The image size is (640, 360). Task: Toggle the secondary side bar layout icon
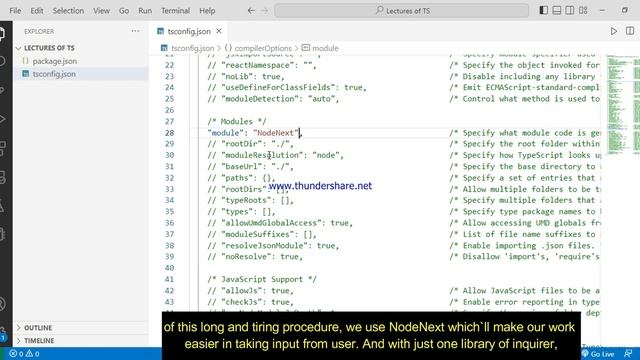pos(569,10)
